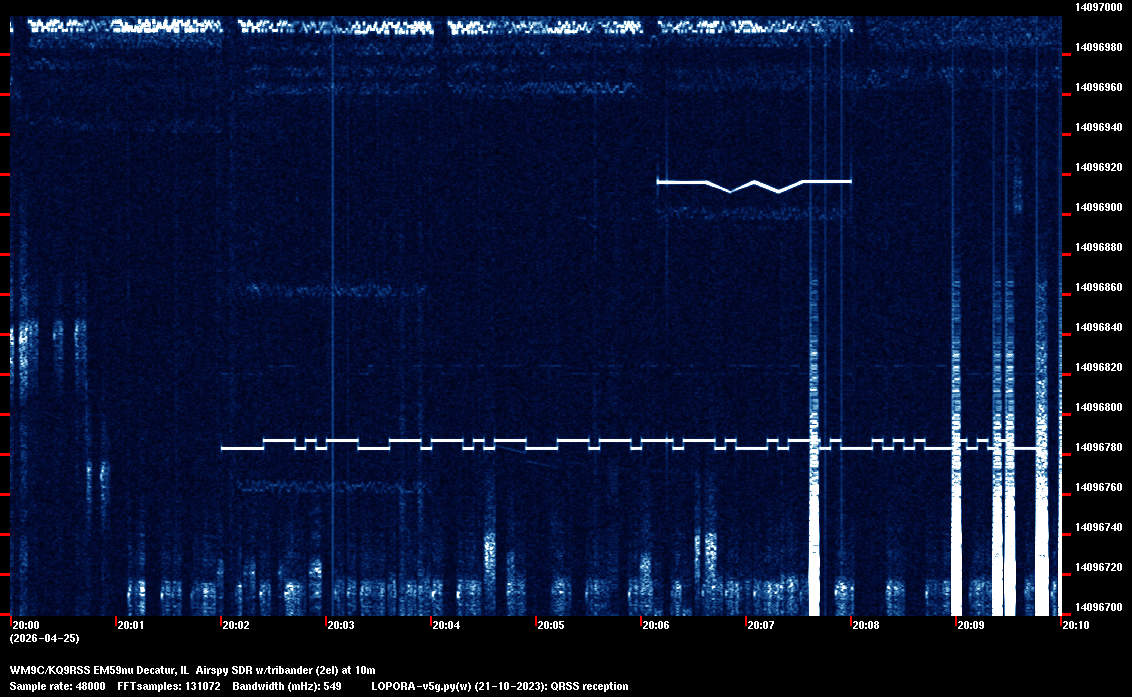Click the 14096900 frequency label
Viewport: 1132px width, 697px height.
pyautogui.click(x=1098, y=207)
